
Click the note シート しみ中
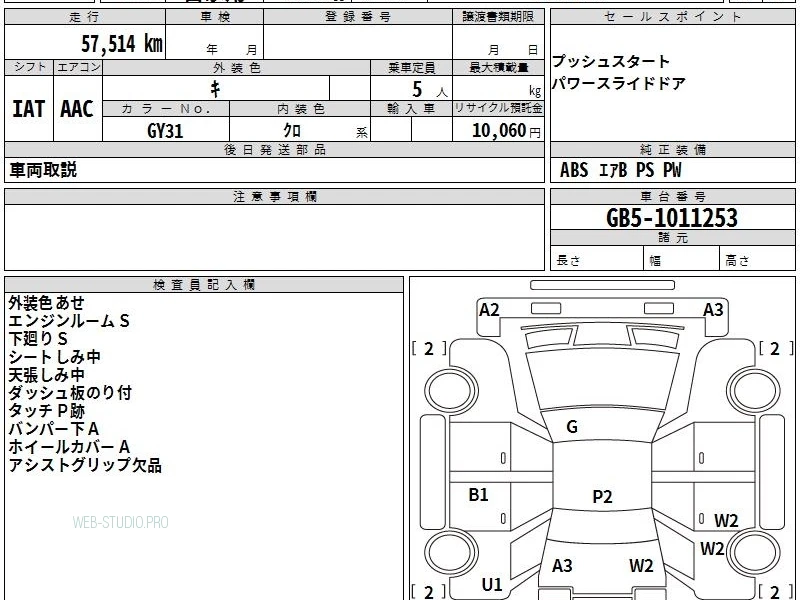(x=55, y=357)
